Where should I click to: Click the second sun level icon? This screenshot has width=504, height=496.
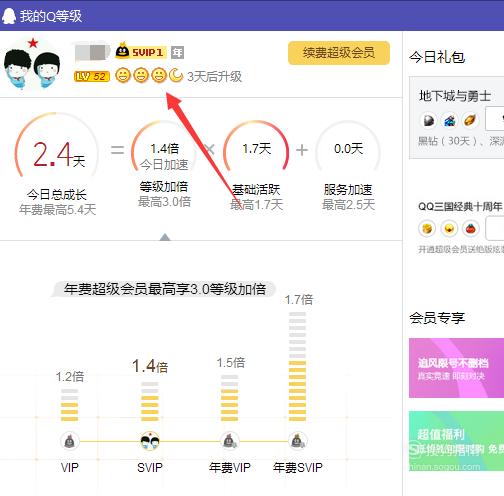(141, 75)
